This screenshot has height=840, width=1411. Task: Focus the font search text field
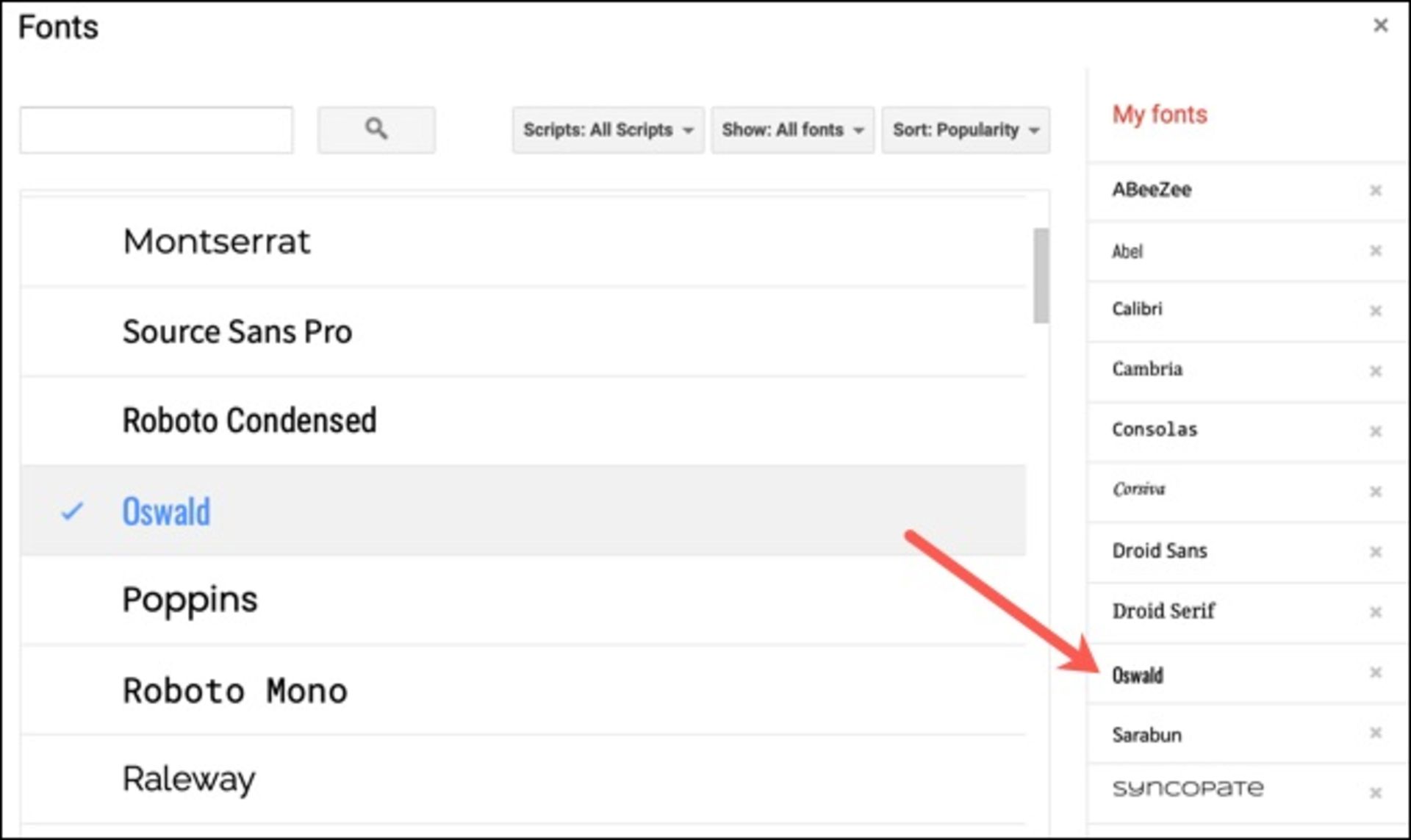[157, 130]
